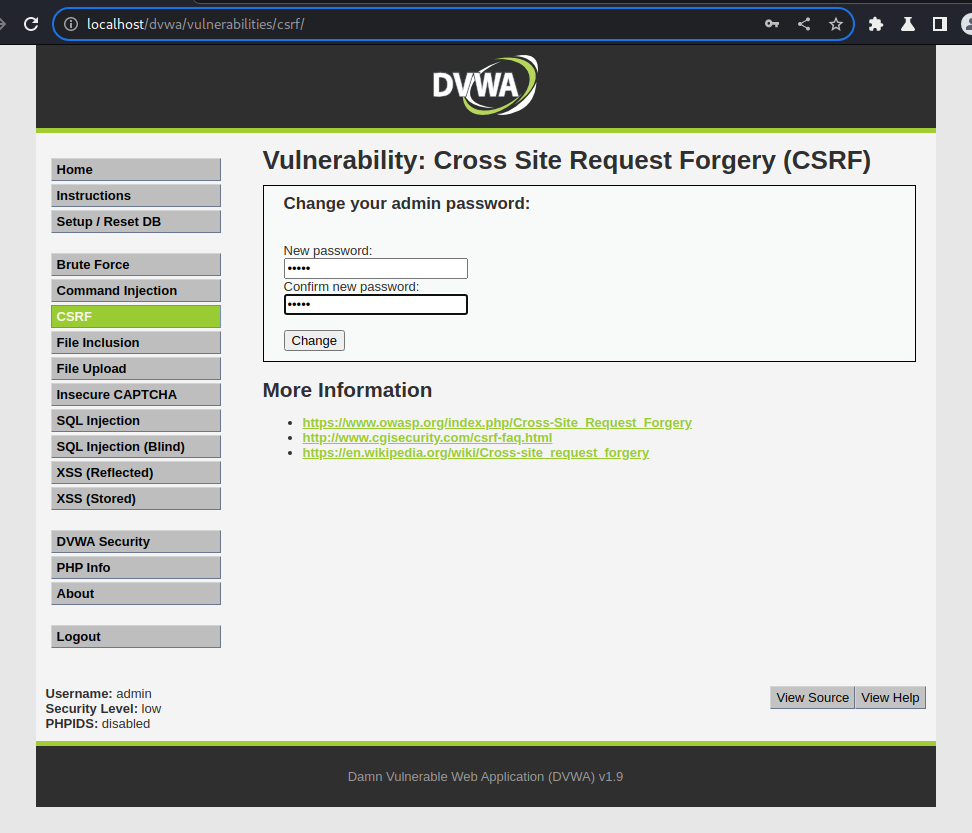Focus the Confirm new password field
The image size is (972, 833).
[x=376, y=304]
